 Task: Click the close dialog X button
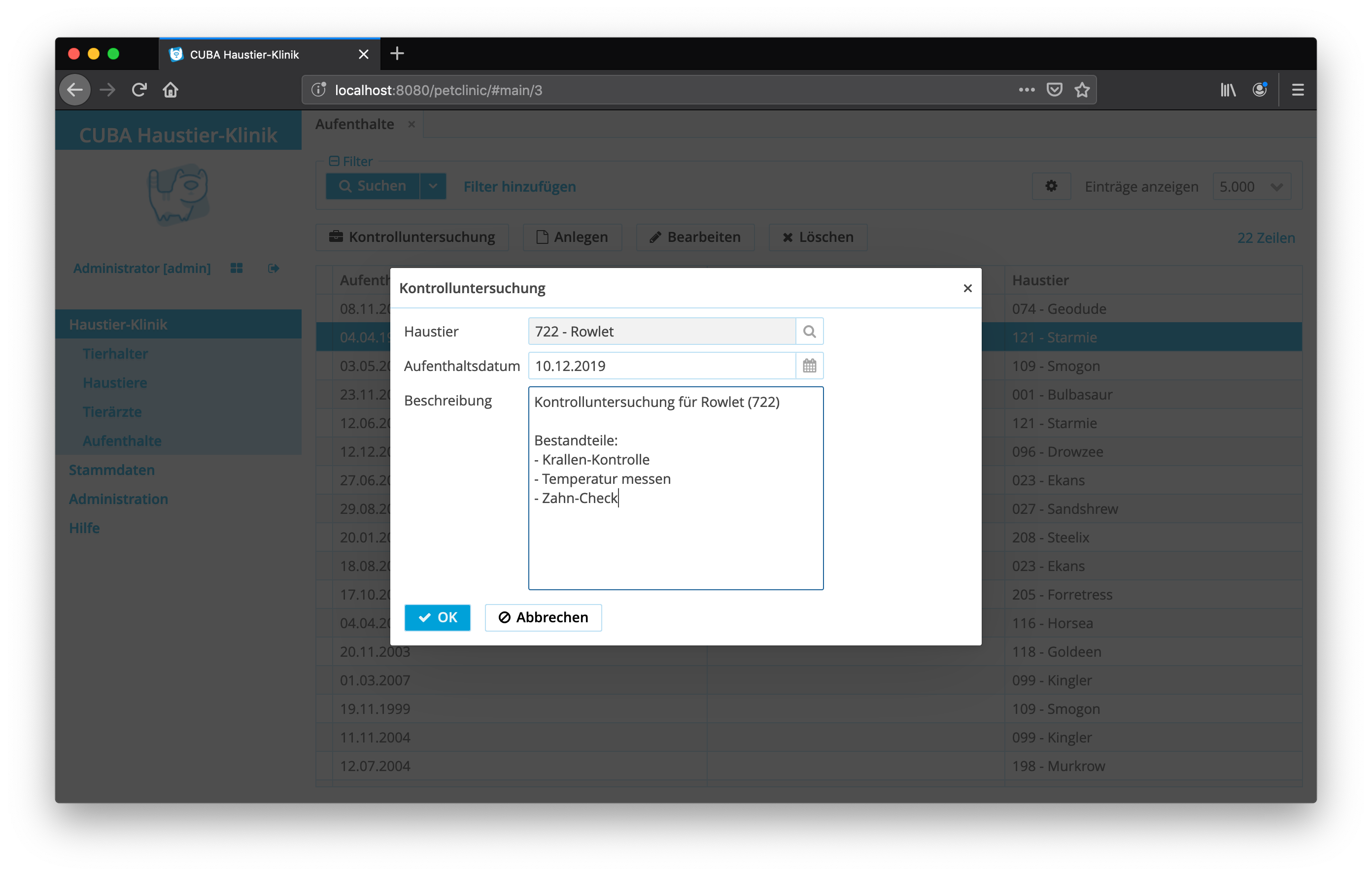967,288
